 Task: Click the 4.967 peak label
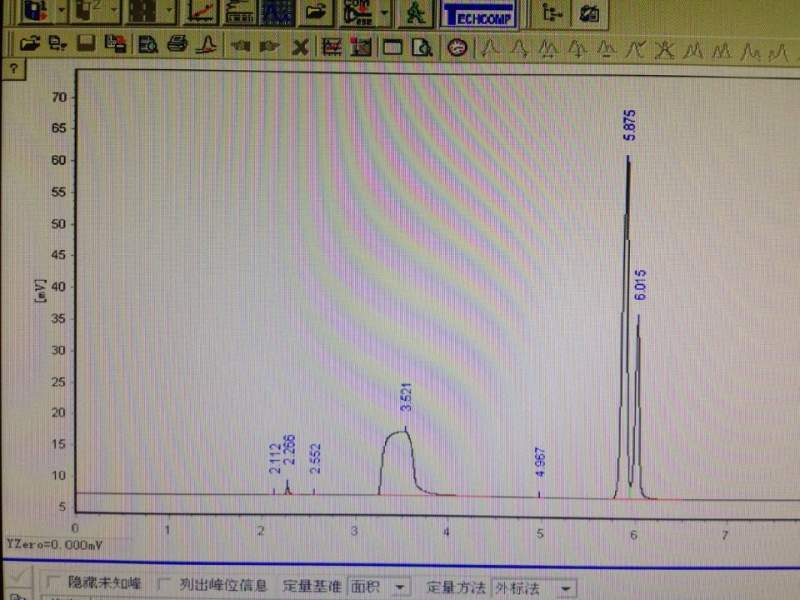point(540,462)
